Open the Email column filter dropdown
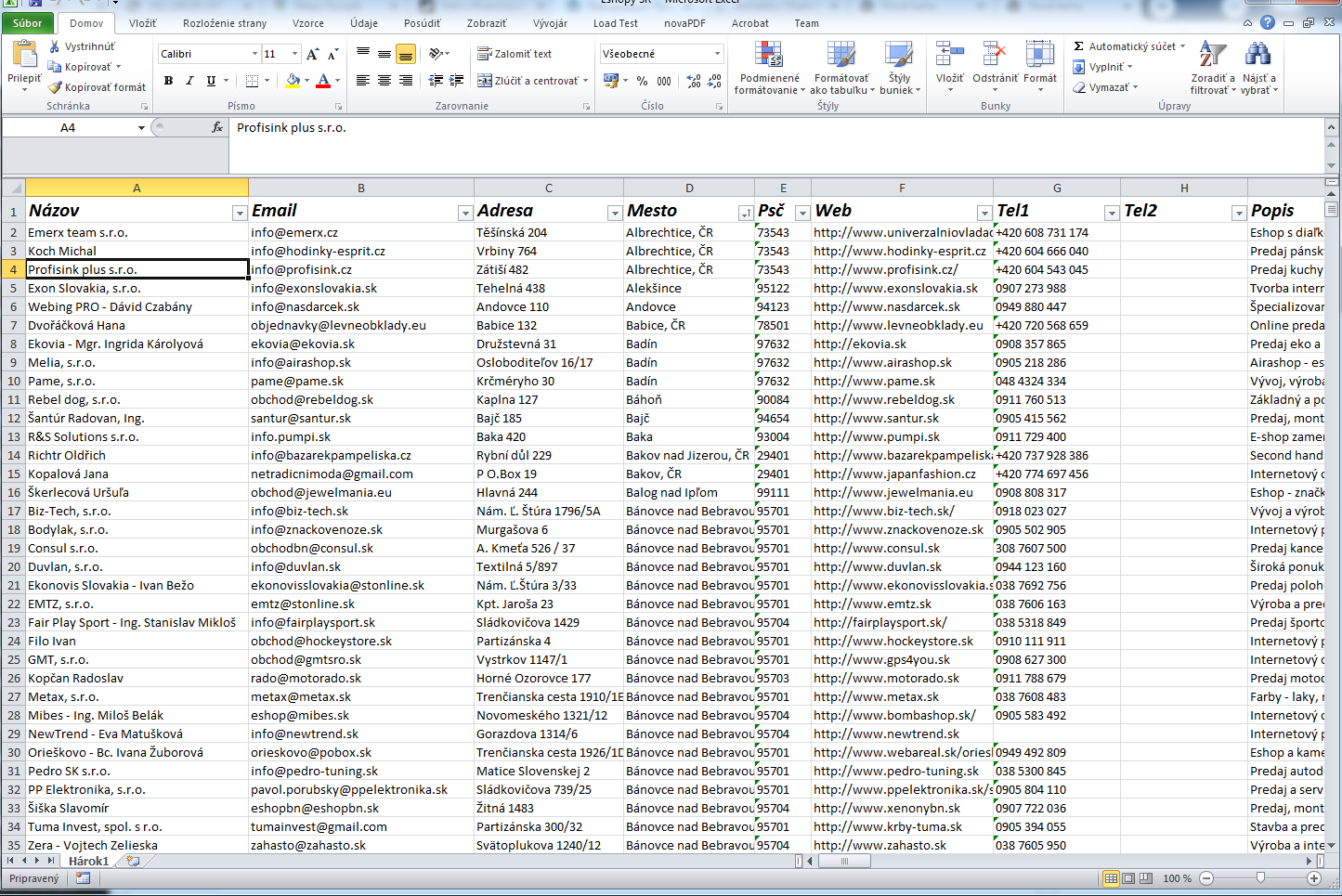Viewport: 1342px width, 896px height. coord(464,214)
